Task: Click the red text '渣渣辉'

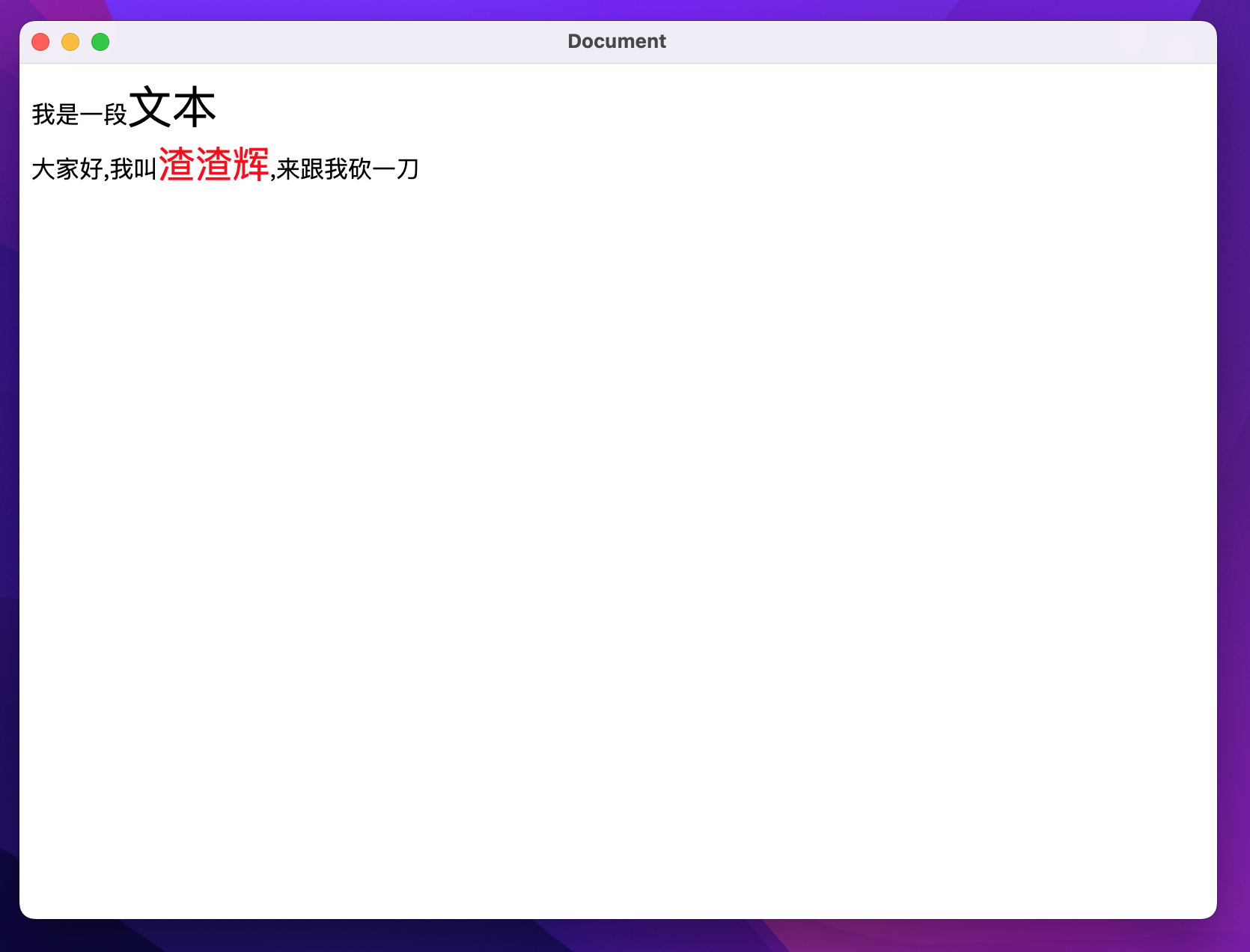Action: point(214,165)
